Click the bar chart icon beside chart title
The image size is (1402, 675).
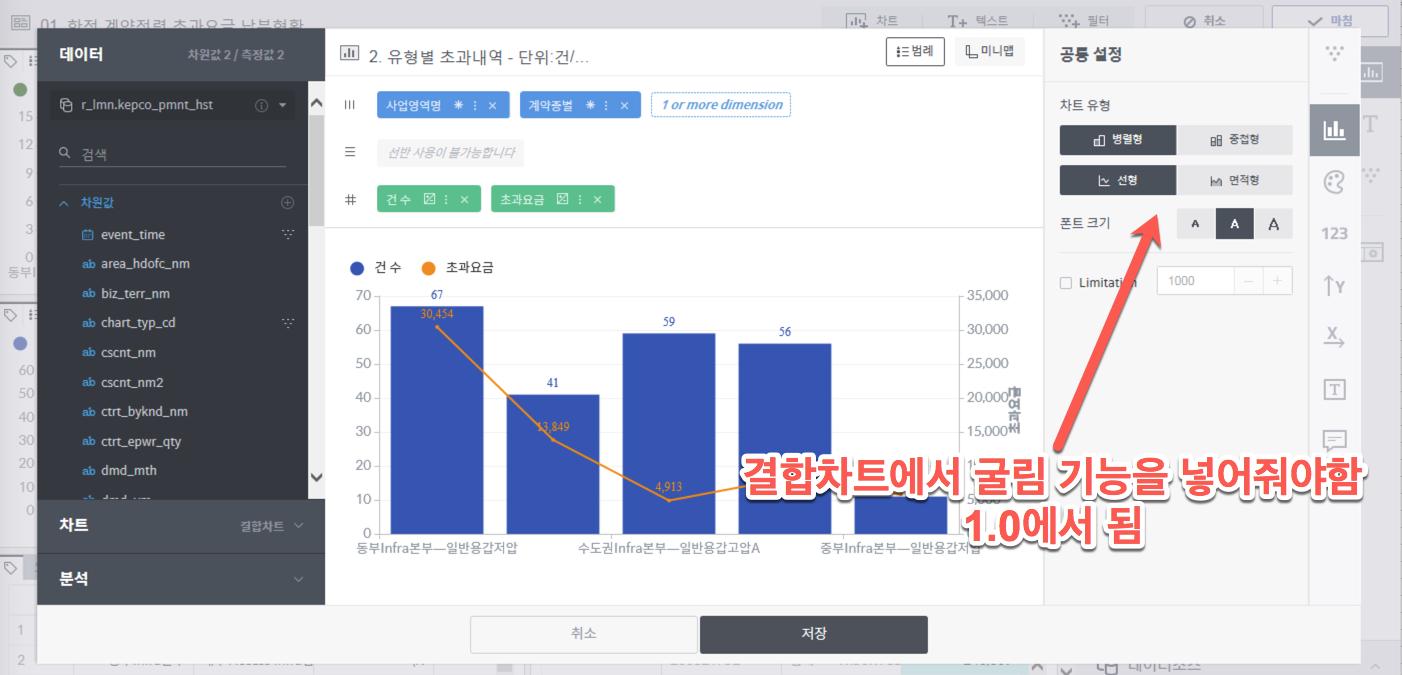coord(350,54)
